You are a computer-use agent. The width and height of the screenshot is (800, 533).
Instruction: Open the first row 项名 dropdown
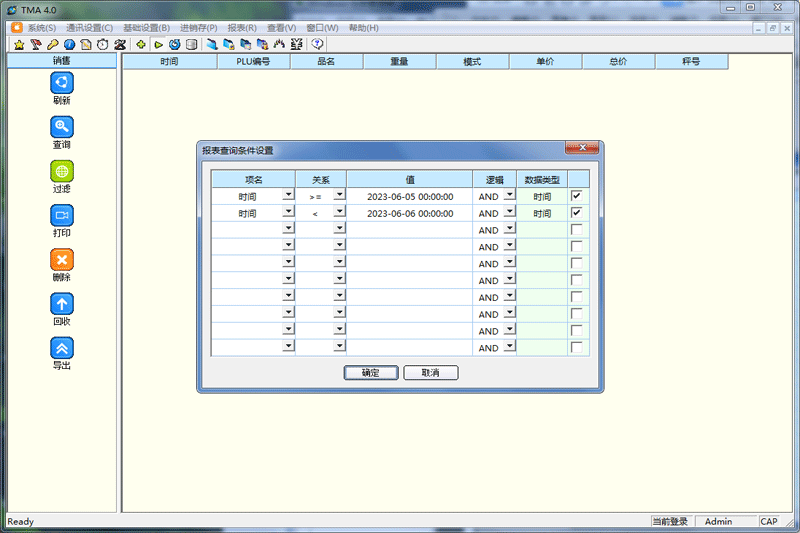click(x=288, y=196)
